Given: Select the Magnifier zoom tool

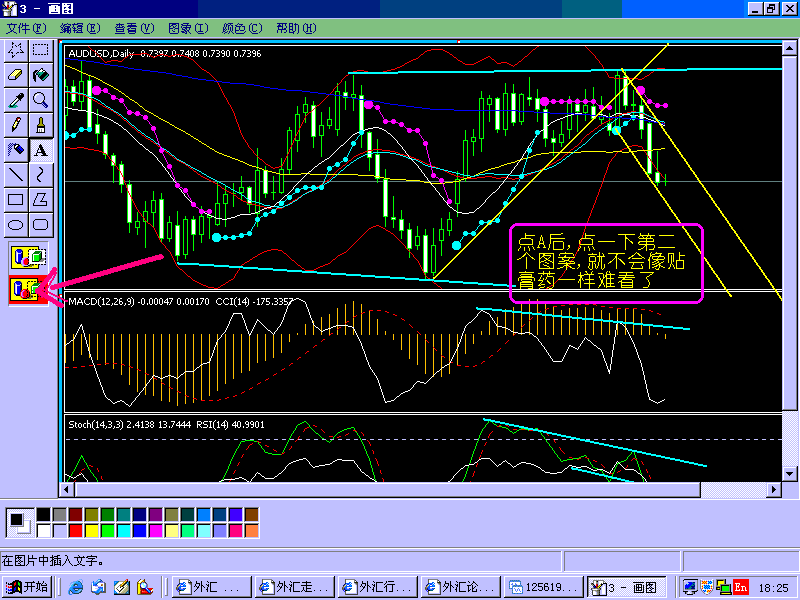Looking at the screenshot, I should tap(41, 99).
